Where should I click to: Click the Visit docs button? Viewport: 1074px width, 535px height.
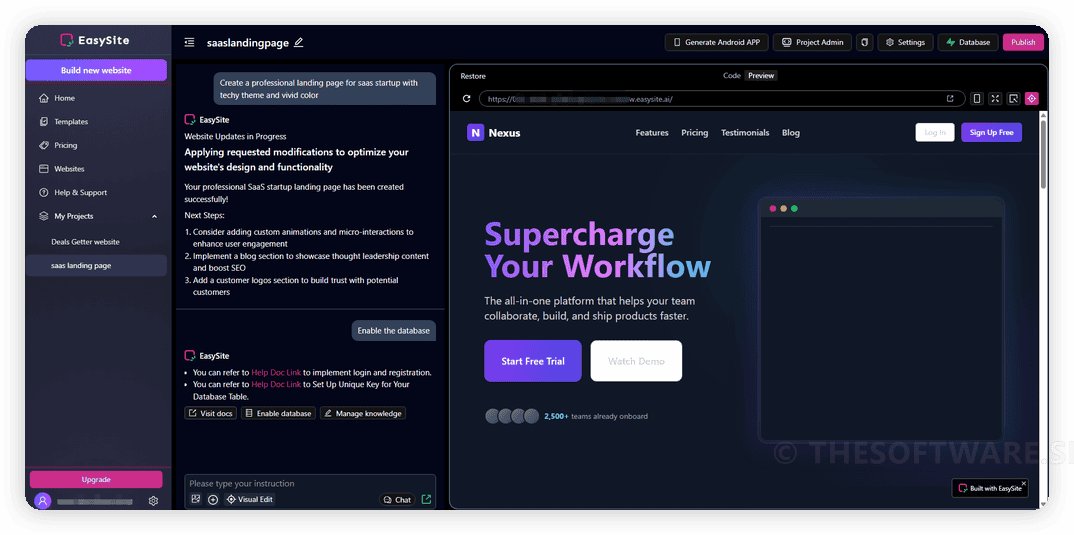click(211, 413)
